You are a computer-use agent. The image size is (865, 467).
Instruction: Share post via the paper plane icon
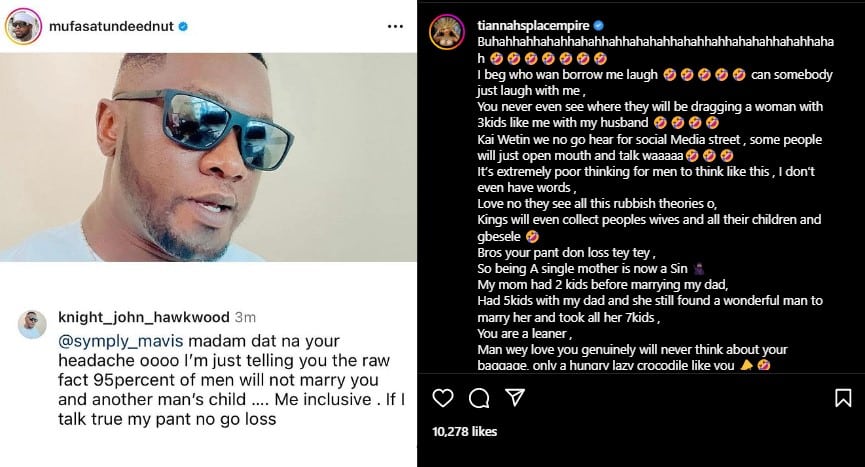click(514, 399)
